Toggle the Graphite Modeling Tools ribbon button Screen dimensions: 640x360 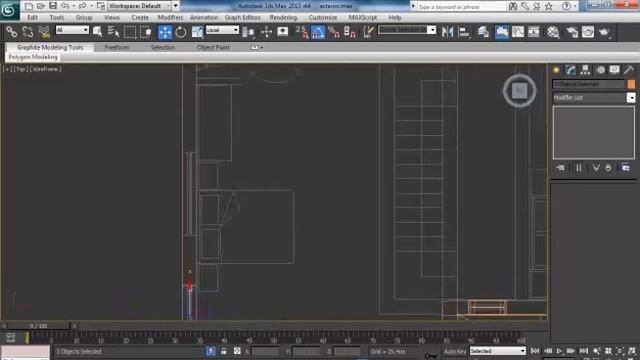502,32
